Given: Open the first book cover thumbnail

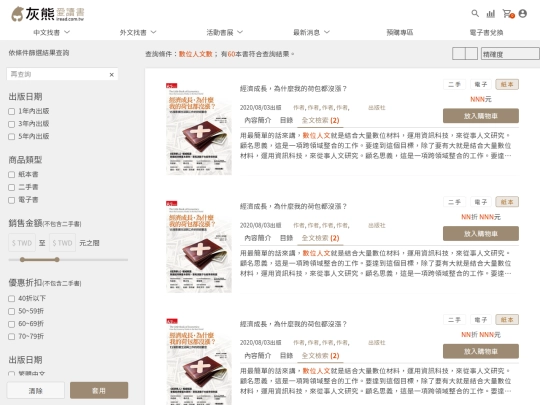Looking at the screenshot, I should tap(199, 129).
